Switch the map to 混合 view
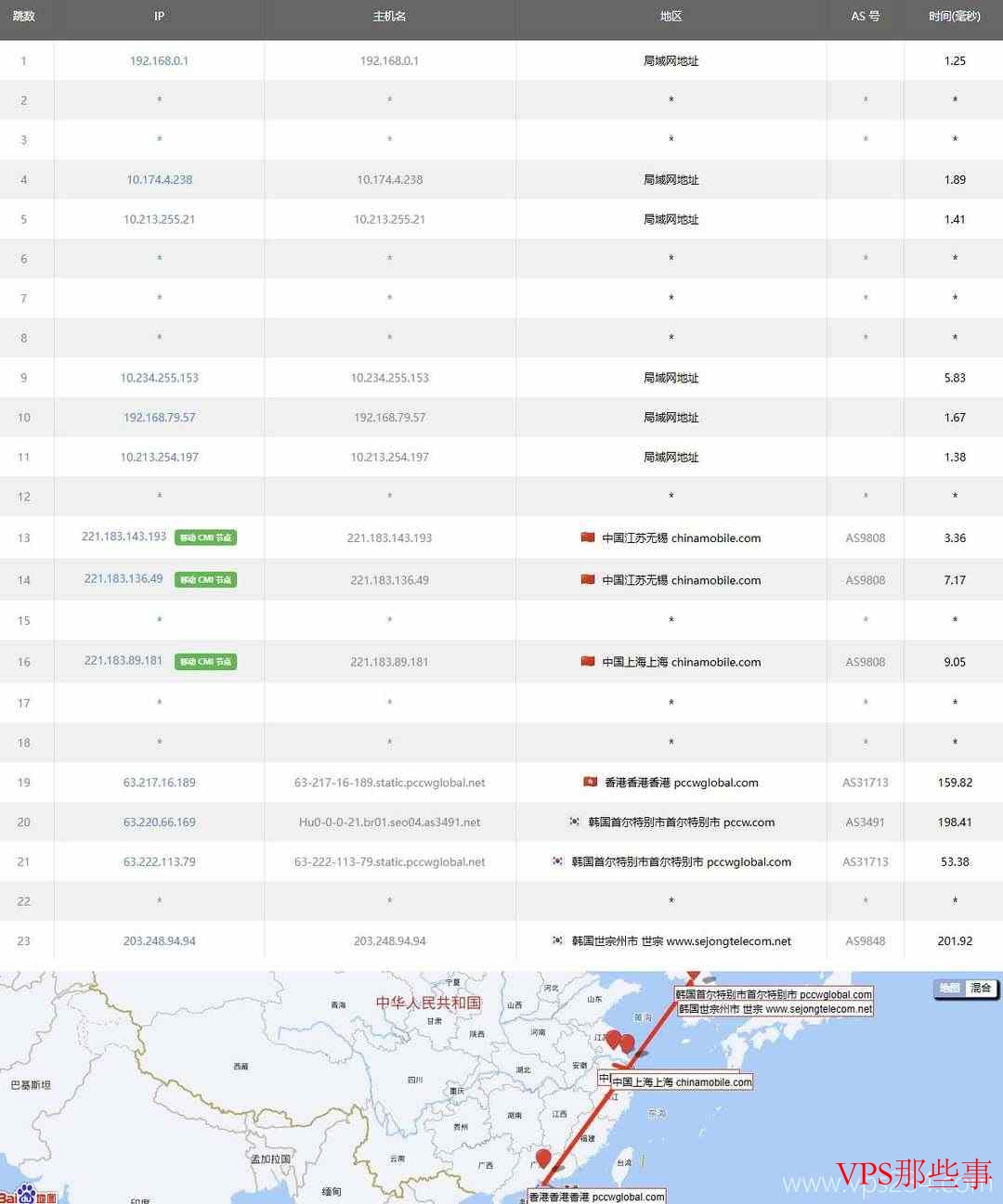The height and width of the screenshot is (1204, 1003). (x=981, y=988)
